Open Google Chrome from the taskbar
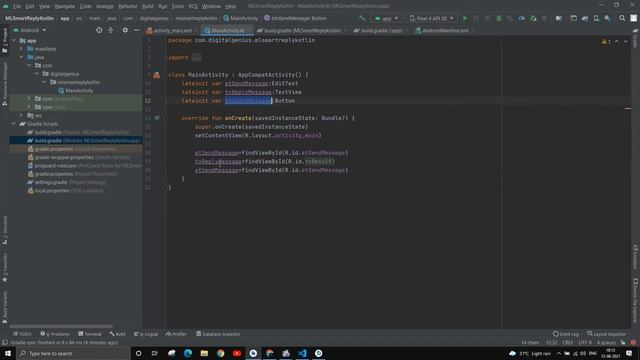This screenshot has height=360, width=640. point(220,353)
